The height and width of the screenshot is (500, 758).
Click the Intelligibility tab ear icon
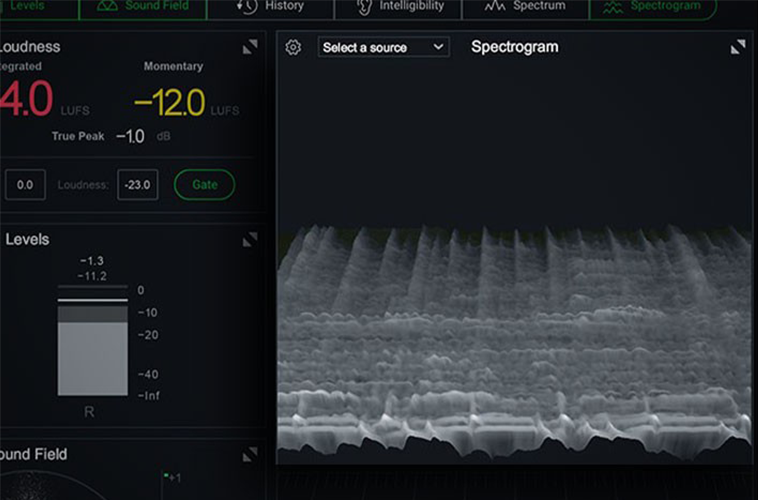click(364, 7)
